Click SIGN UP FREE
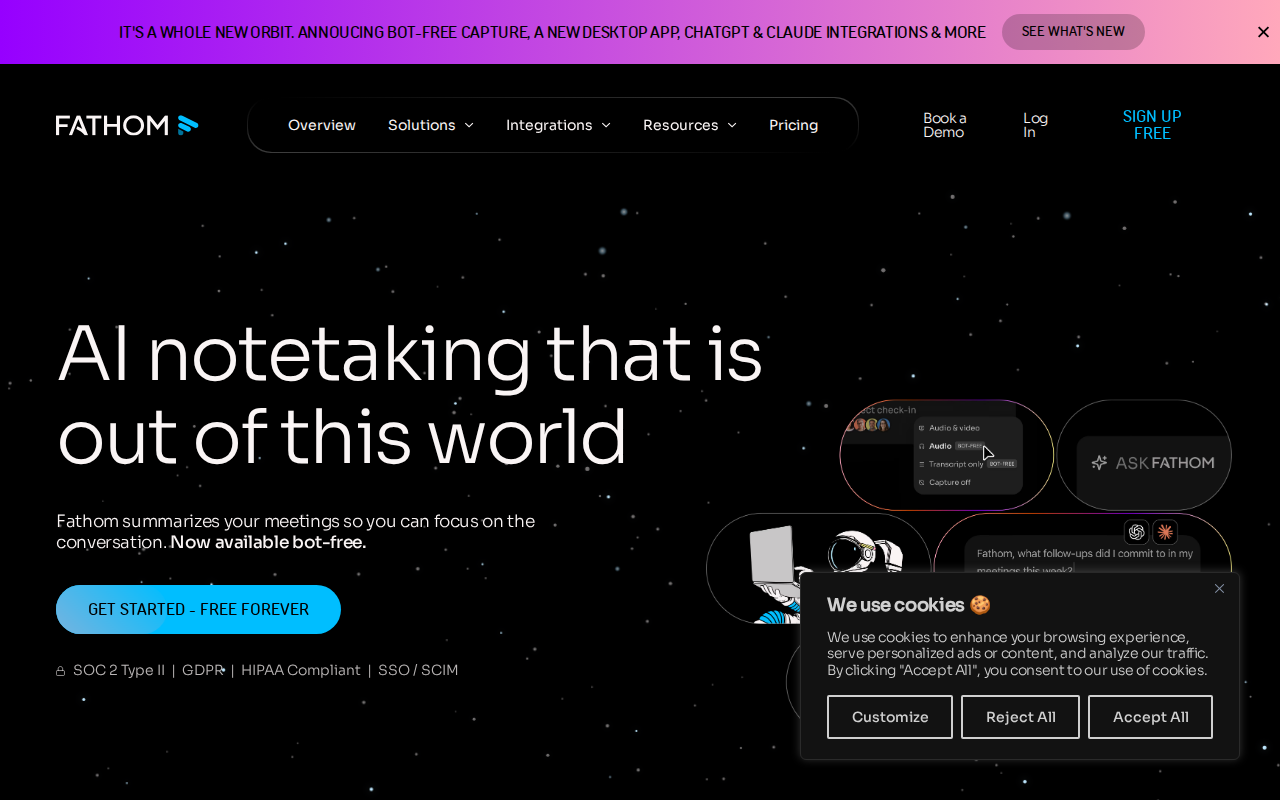Screen dimensions: 1280x800 click(x=1152, y=125)
